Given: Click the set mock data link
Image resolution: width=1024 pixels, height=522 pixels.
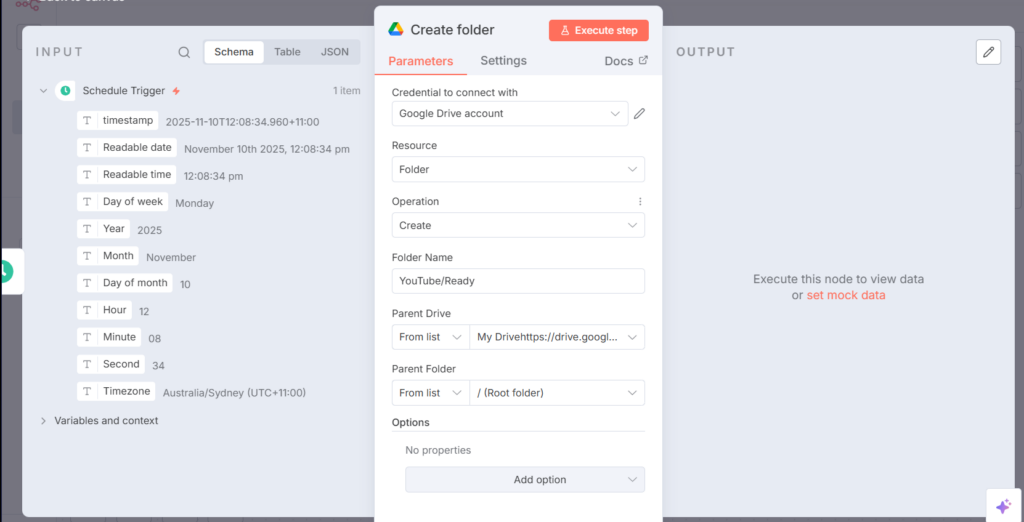Looking at the screenshot, I should pos(846,295).
